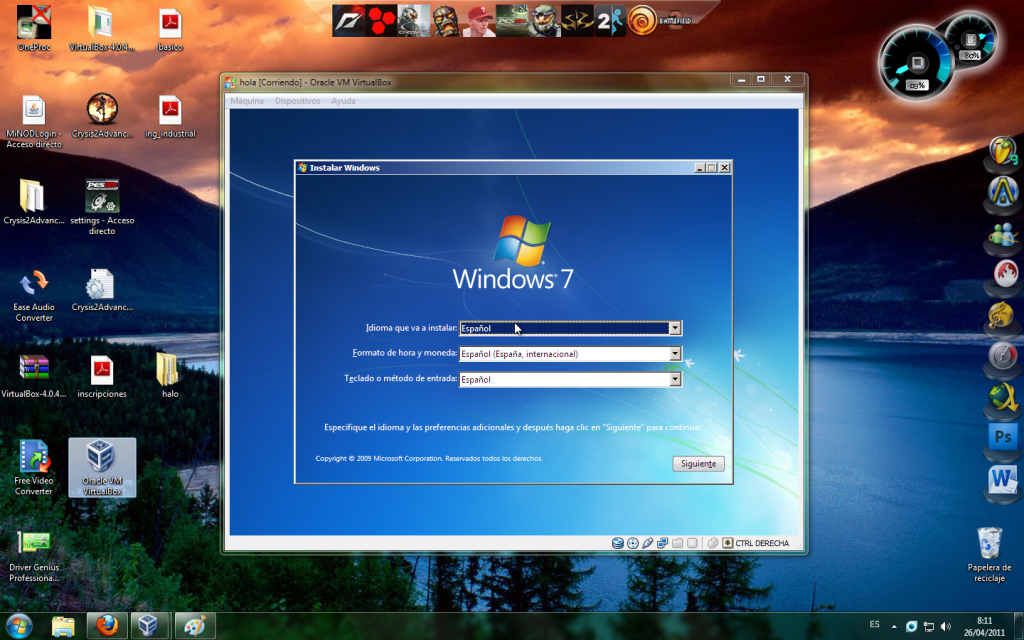Open the Free Video Converter desktop icon

point(34,467)
